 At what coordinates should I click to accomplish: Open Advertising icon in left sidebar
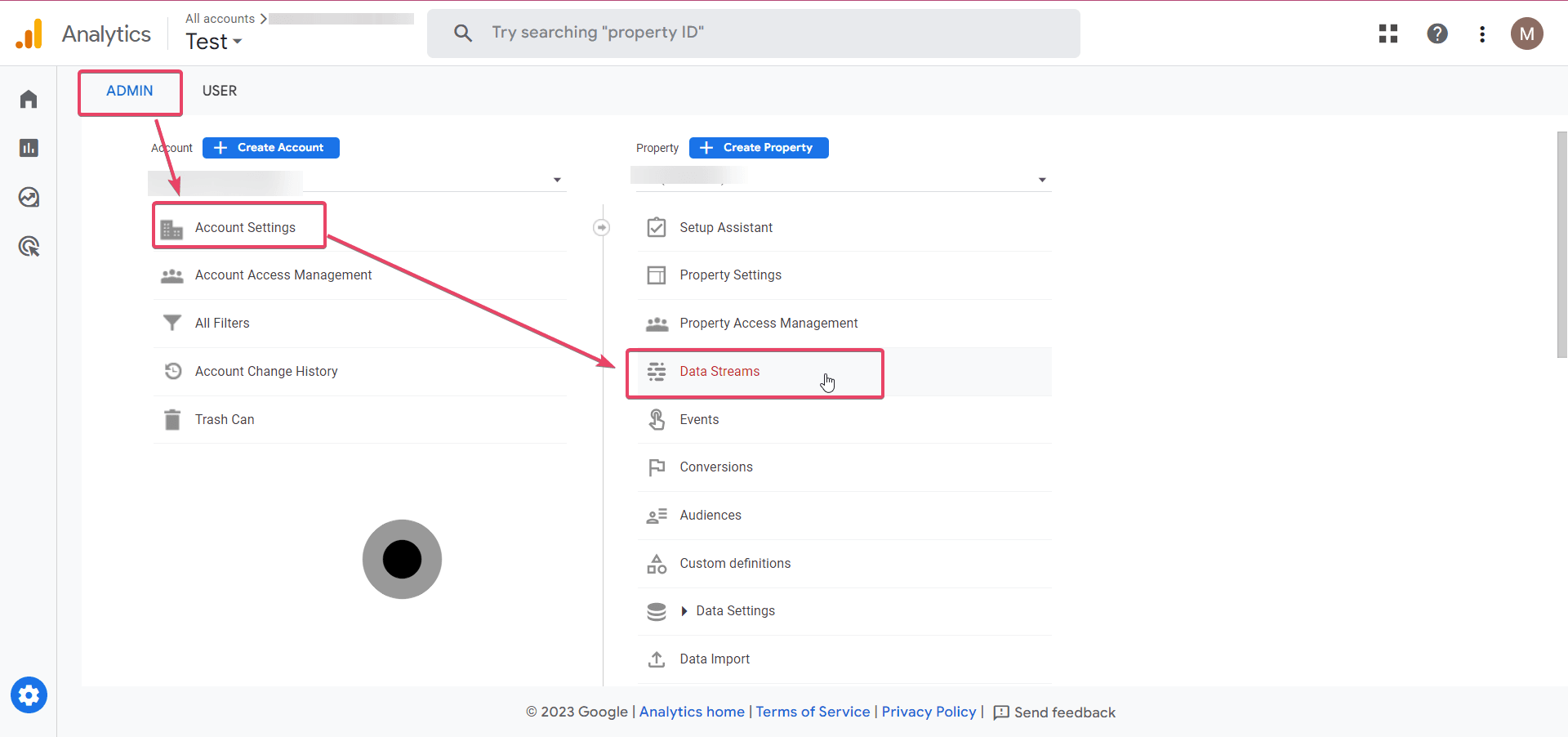29,246
